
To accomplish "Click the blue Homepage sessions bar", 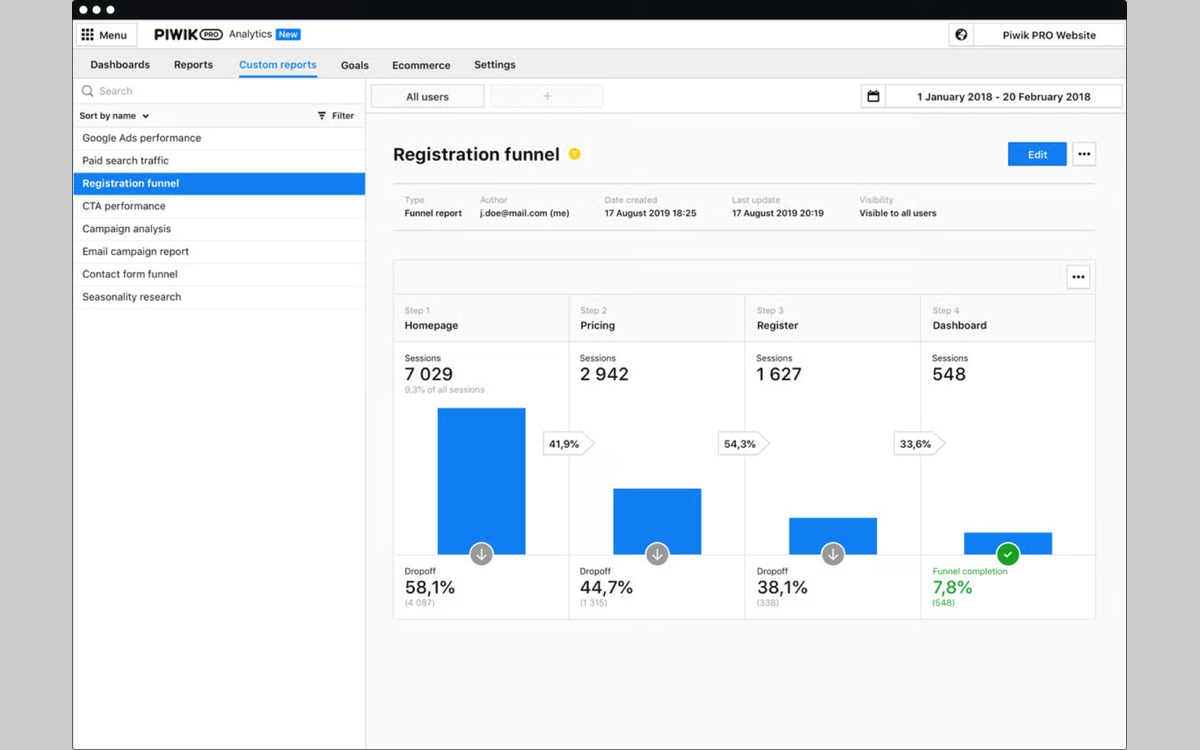I will tap(481, 481).
